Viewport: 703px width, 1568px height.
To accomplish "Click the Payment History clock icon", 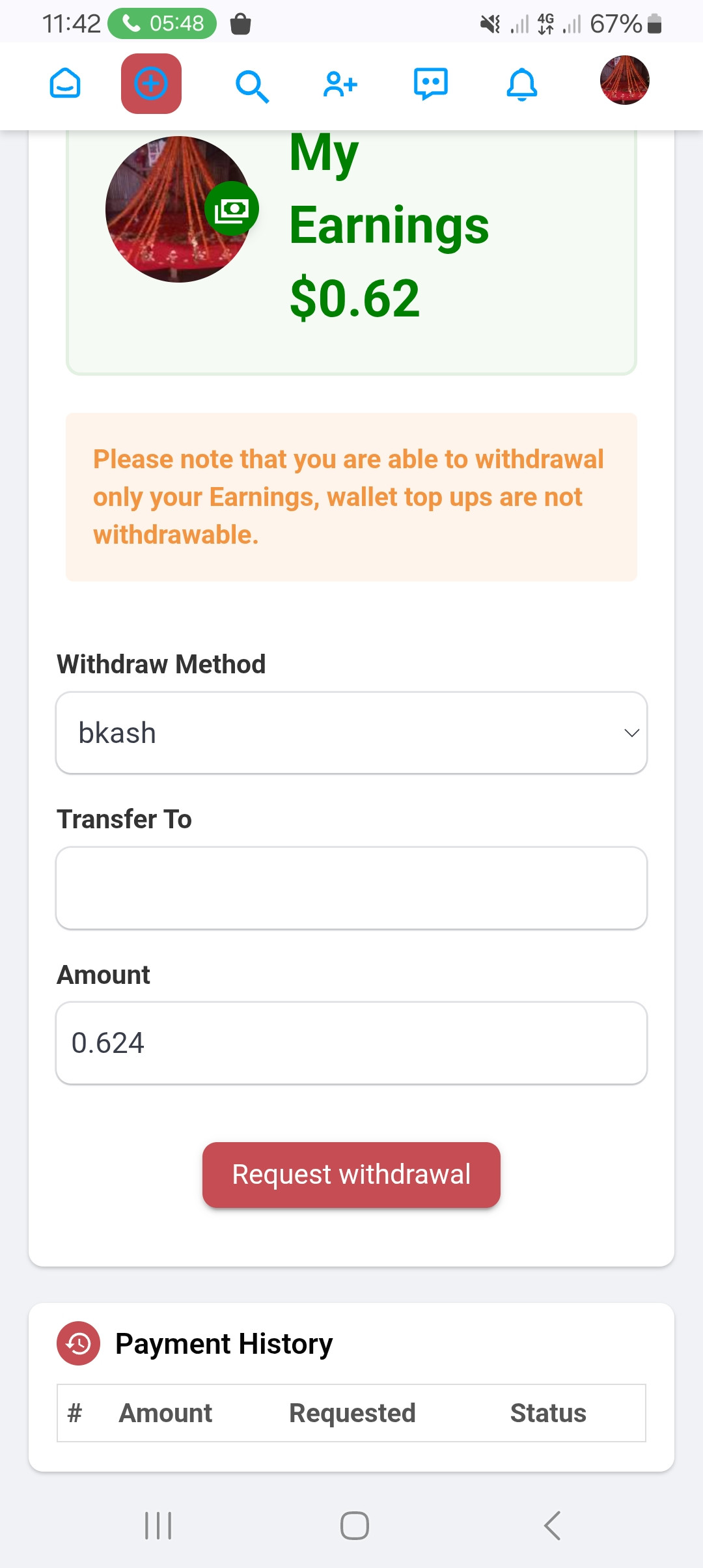I will point(79,1343).
